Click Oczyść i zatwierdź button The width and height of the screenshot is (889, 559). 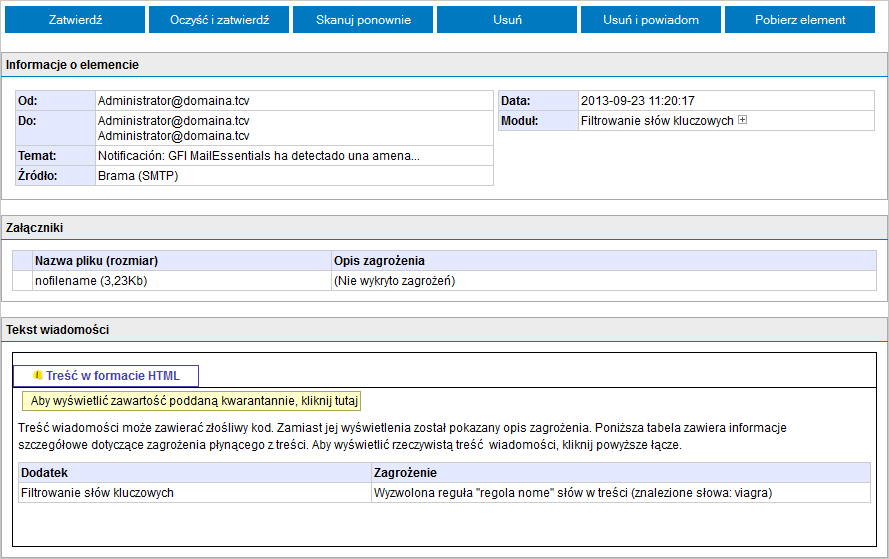pos(219,20)
